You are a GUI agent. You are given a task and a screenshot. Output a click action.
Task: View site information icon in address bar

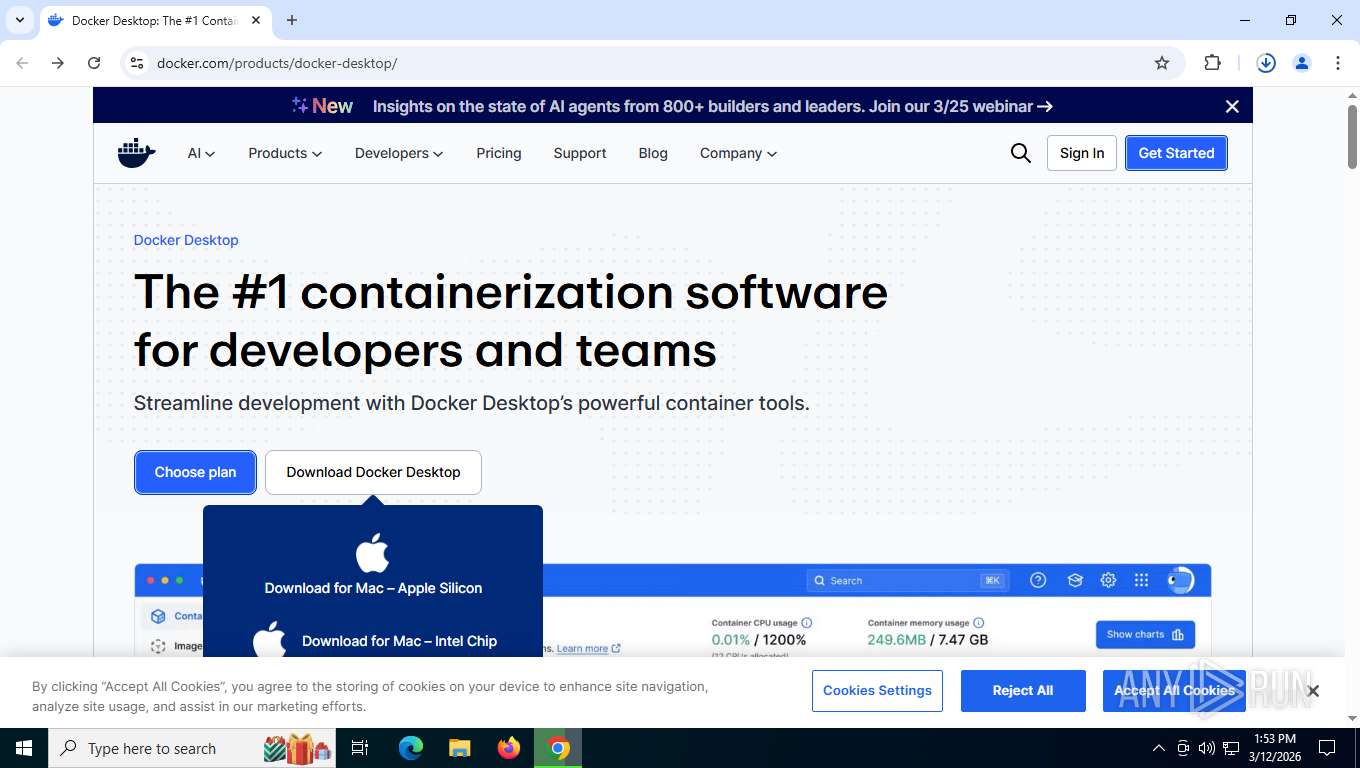[137, 63]
